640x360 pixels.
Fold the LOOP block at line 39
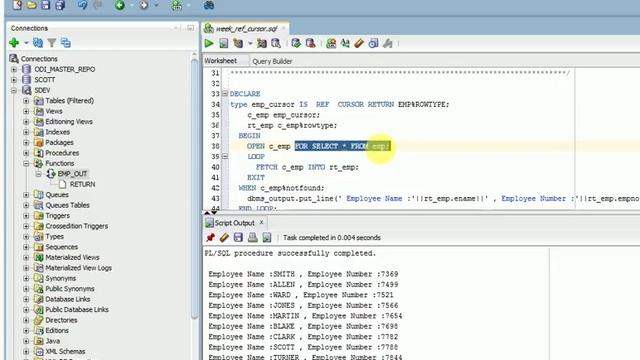click(x=225, y=156)
